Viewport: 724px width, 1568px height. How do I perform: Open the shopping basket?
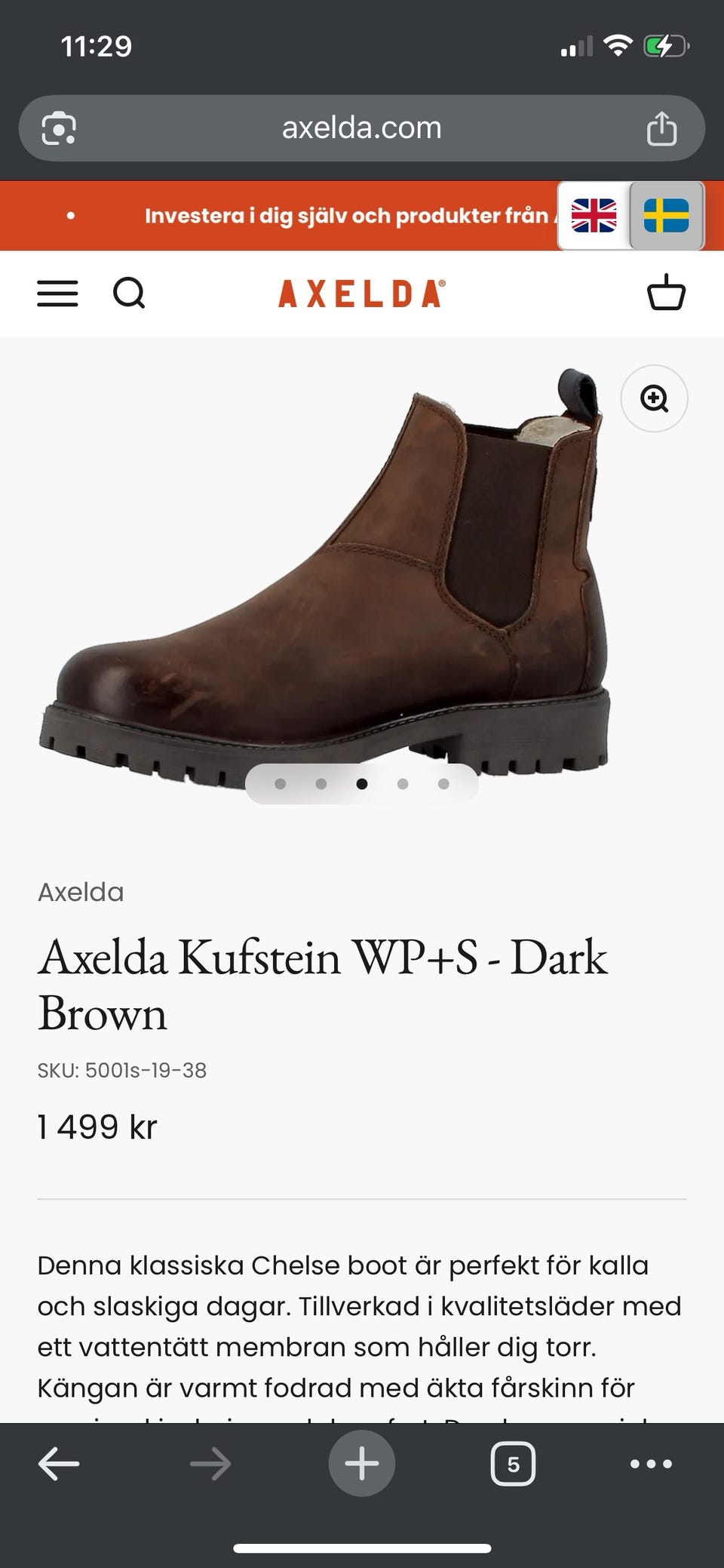(x=666, y=293)
